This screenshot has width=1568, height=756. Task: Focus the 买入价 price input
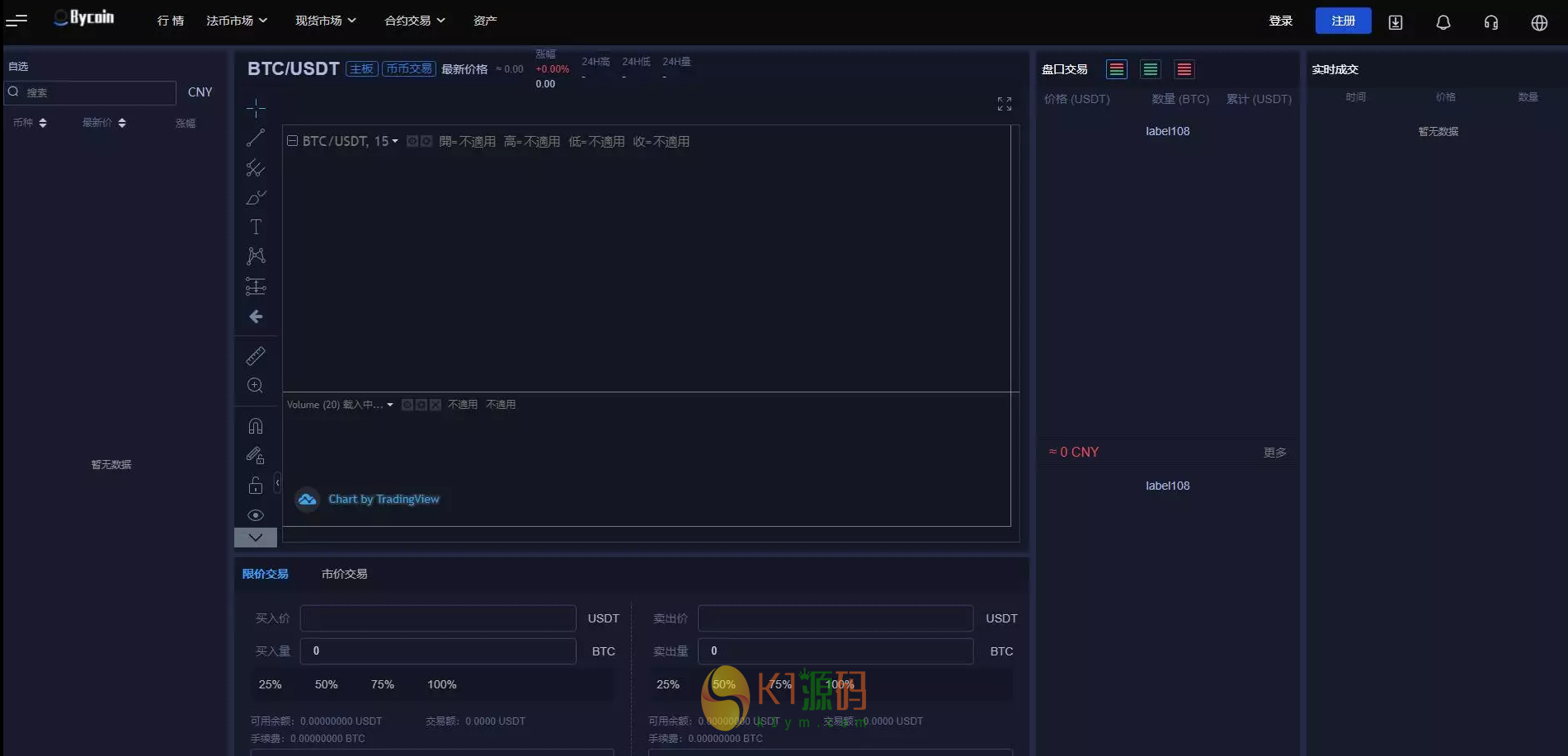tap(438, 618)
